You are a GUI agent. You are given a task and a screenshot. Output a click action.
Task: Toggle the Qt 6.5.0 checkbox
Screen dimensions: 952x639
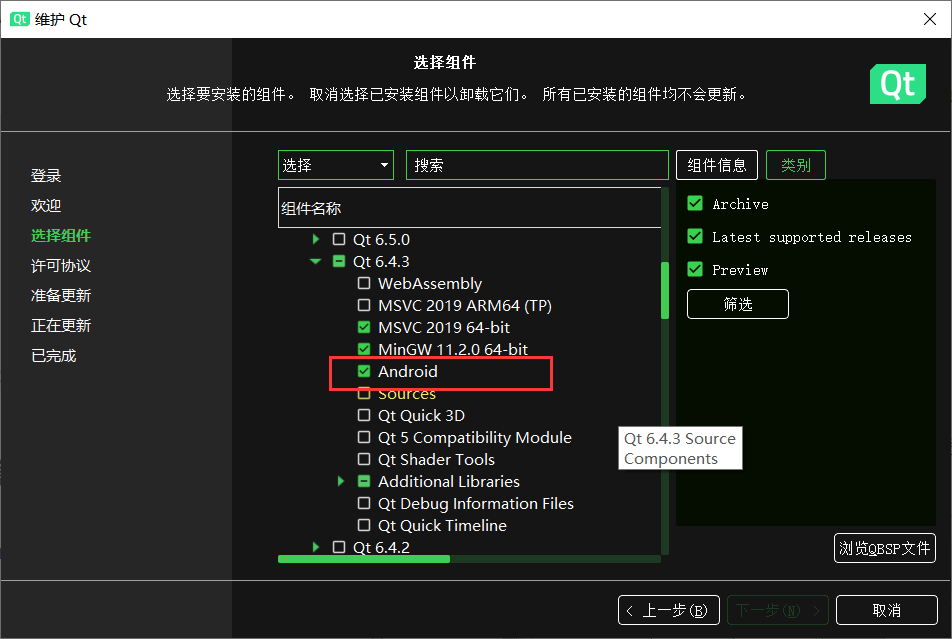point(339,239)
